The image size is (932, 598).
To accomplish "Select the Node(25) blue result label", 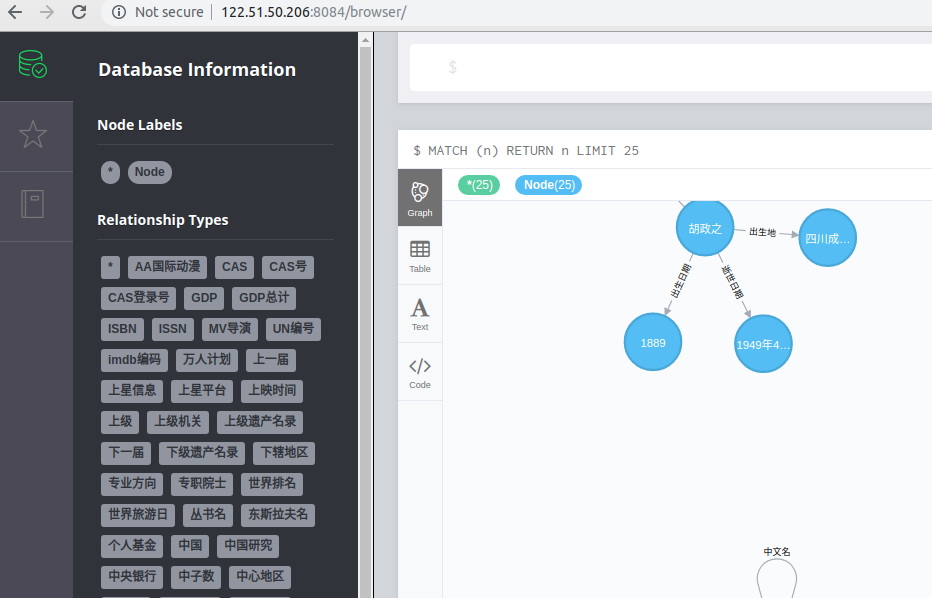I will click(549, 185).
